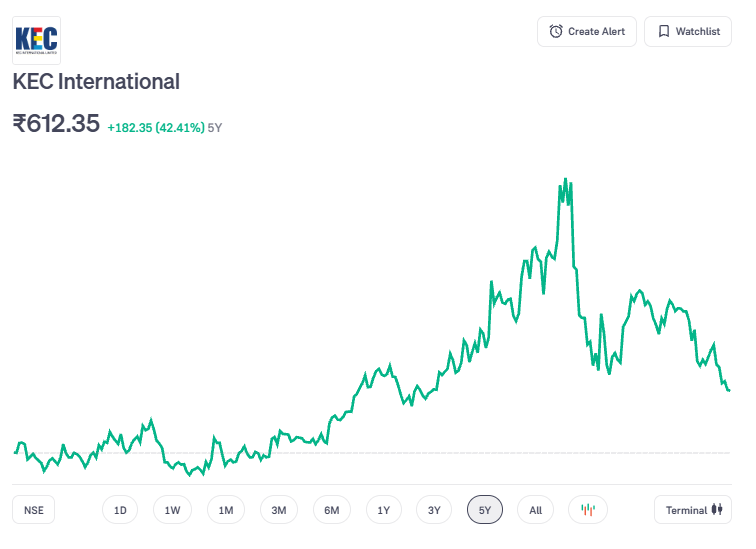The width and height of the screenshot is (756, 549).
Task: Switch chart to 6M range
Action: click(332, 510)
